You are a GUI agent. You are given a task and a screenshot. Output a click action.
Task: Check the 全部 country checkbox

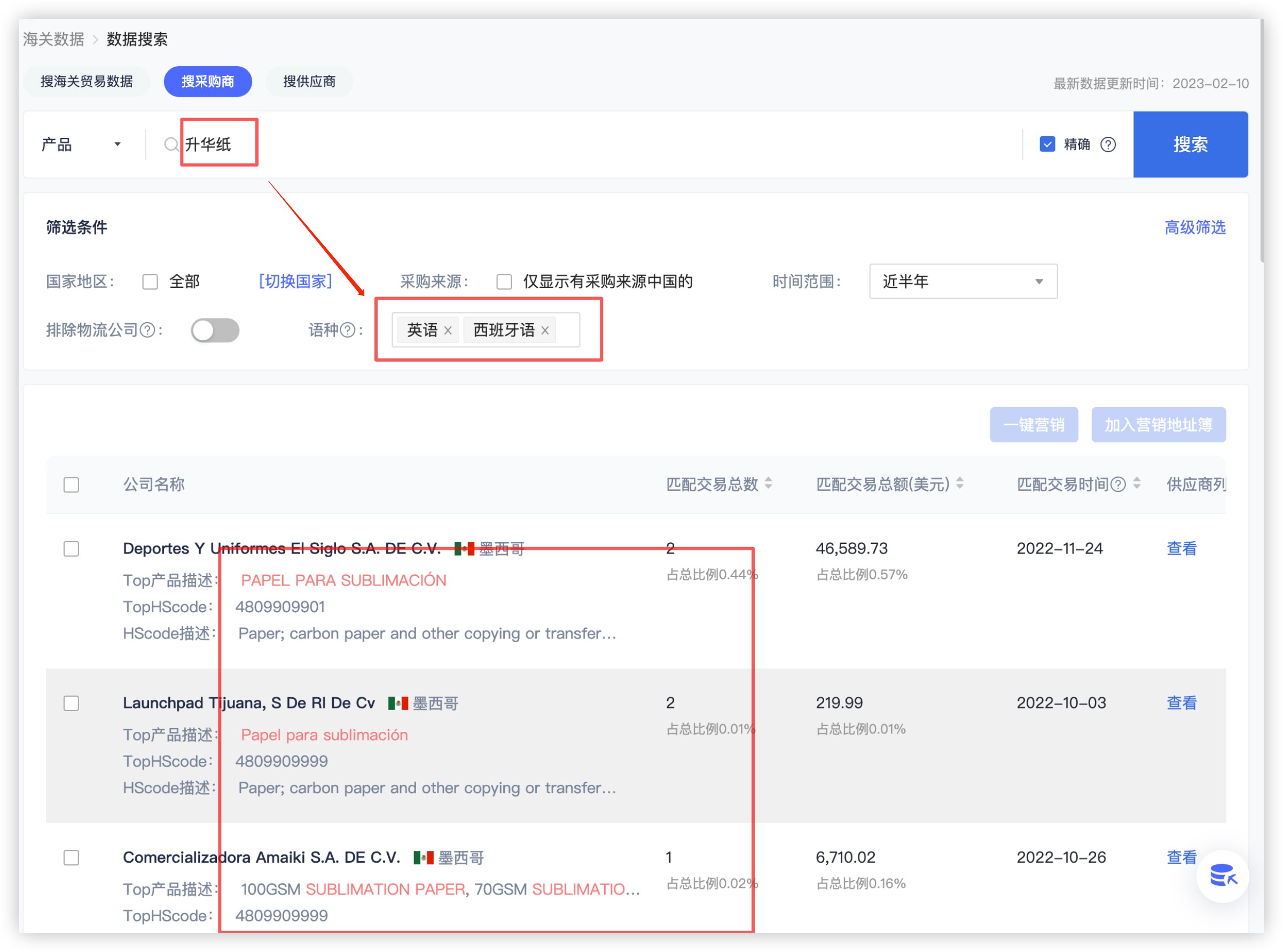[151, 282]
